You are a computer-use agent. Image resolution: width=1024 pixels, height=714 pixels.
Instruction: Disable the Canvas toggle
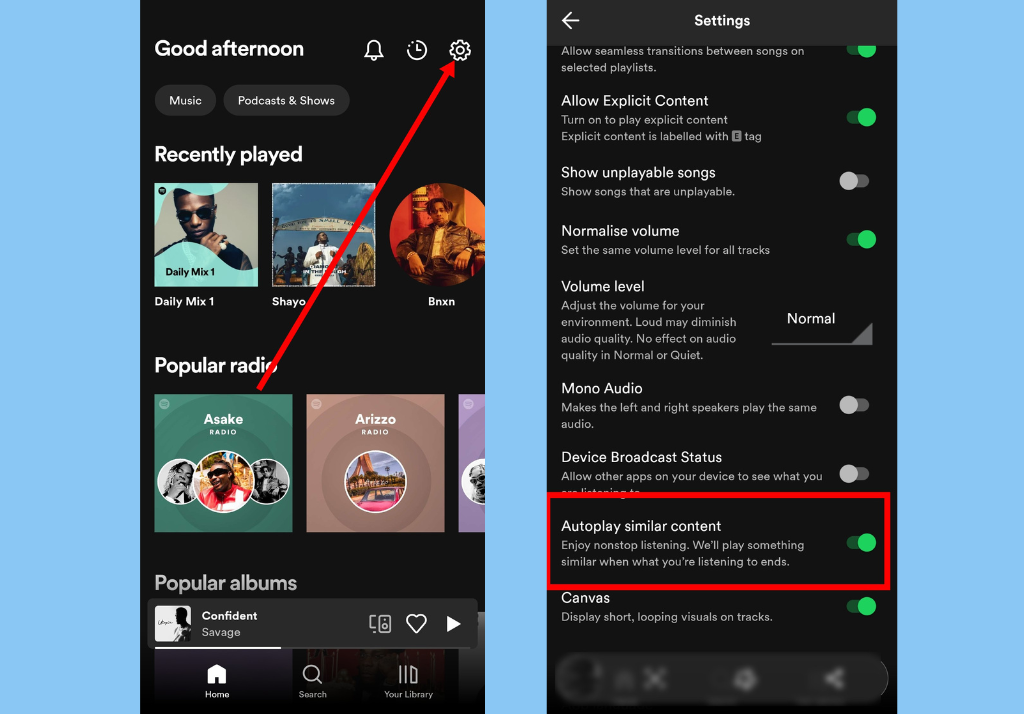coord(861,606)
